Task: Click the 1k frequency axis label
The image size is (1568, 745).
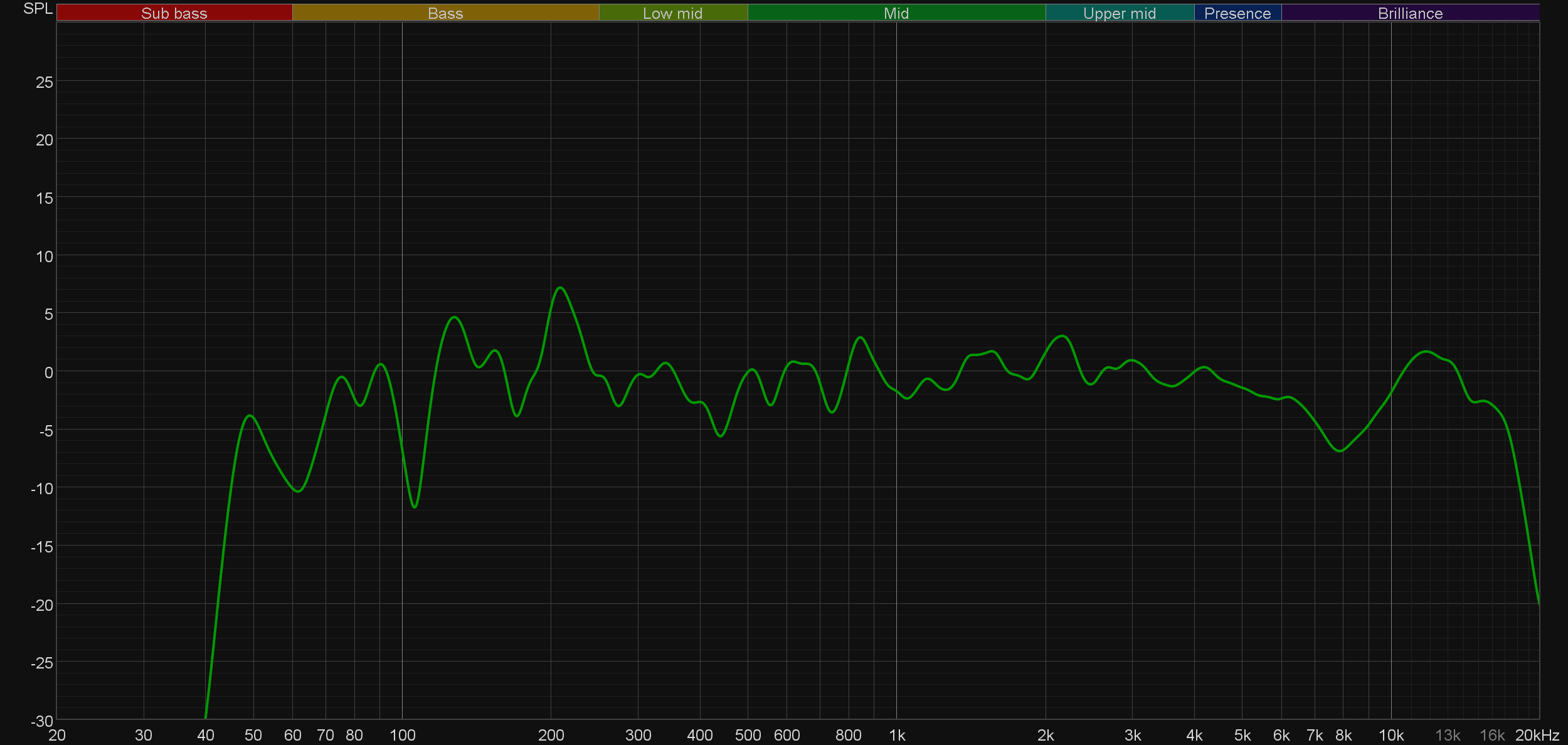Action: click(x=897, y=735)
